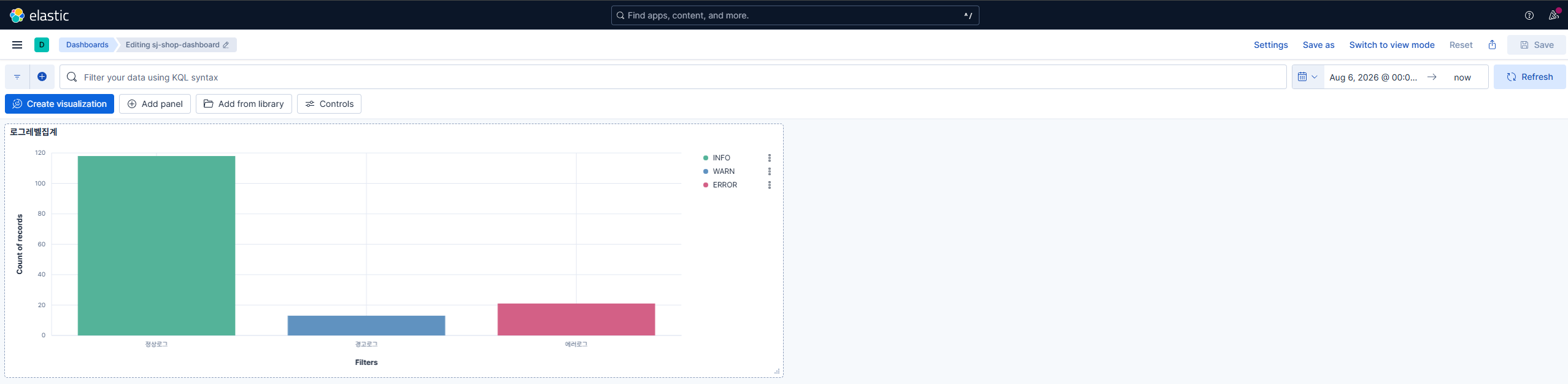Open the help menu icon
1568x384 pixels.
(1529, 15)
